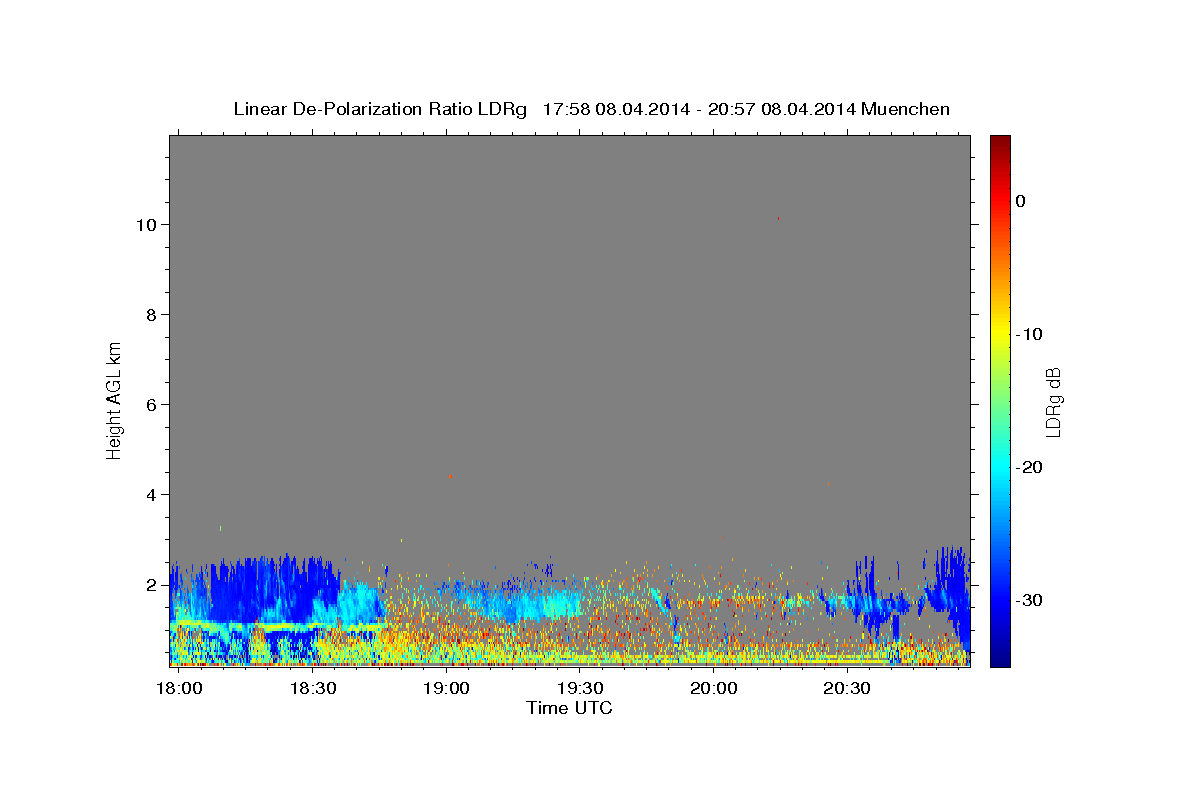The image size is (1200, 800).
Task: Click the 19:00 time tick label
Action: [446, 689]
